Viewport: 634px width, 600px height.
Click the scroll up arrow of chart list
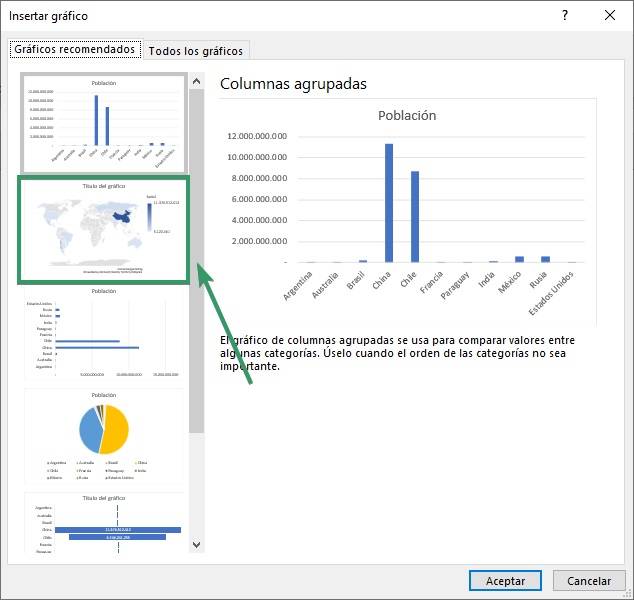click(x=197, y=82)
